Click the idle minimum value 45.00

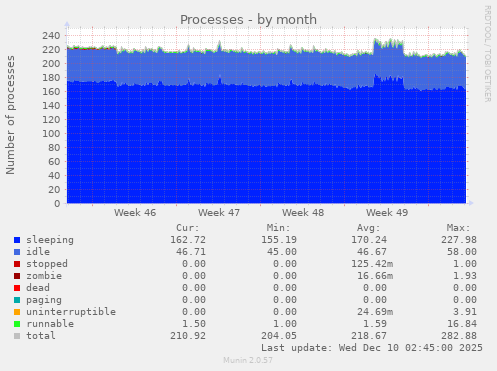(x=282, y=252)
